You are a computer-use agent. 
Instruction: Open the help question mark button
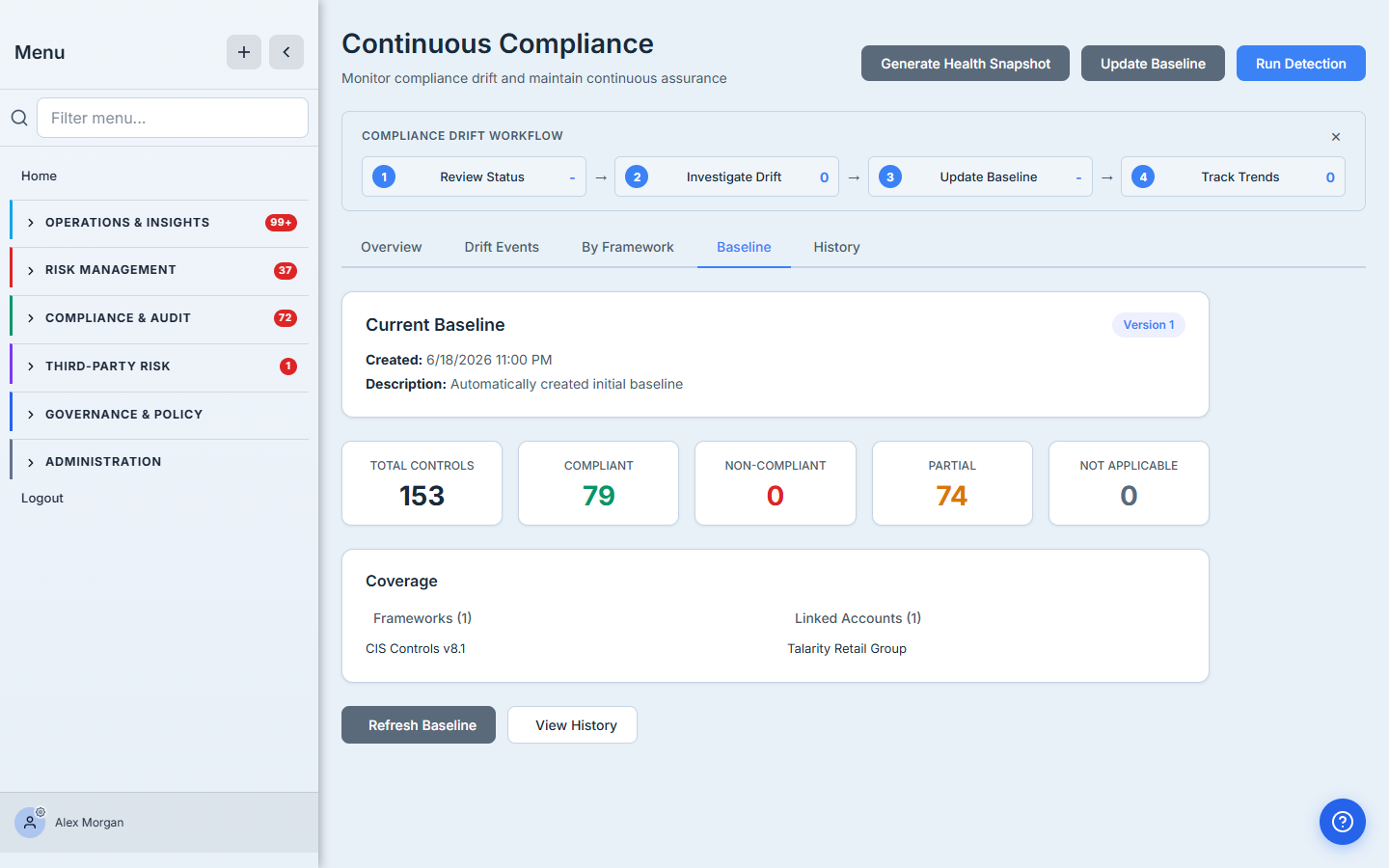1343,822
